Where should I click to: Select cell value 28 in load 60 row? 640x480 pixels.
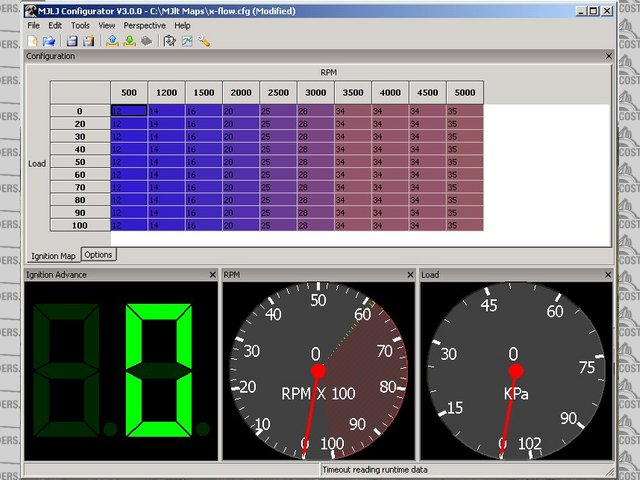(316, 175)
